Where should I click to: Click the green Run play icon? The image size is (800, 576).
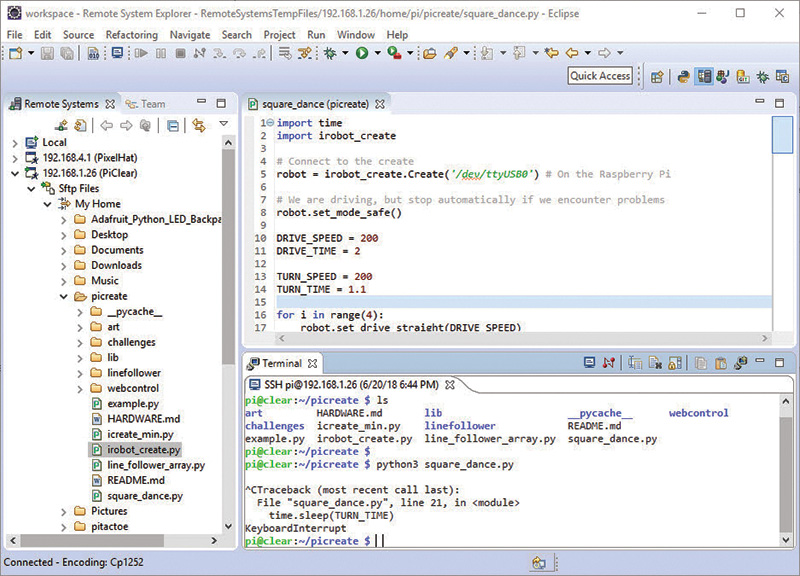[x=362, y=53]
